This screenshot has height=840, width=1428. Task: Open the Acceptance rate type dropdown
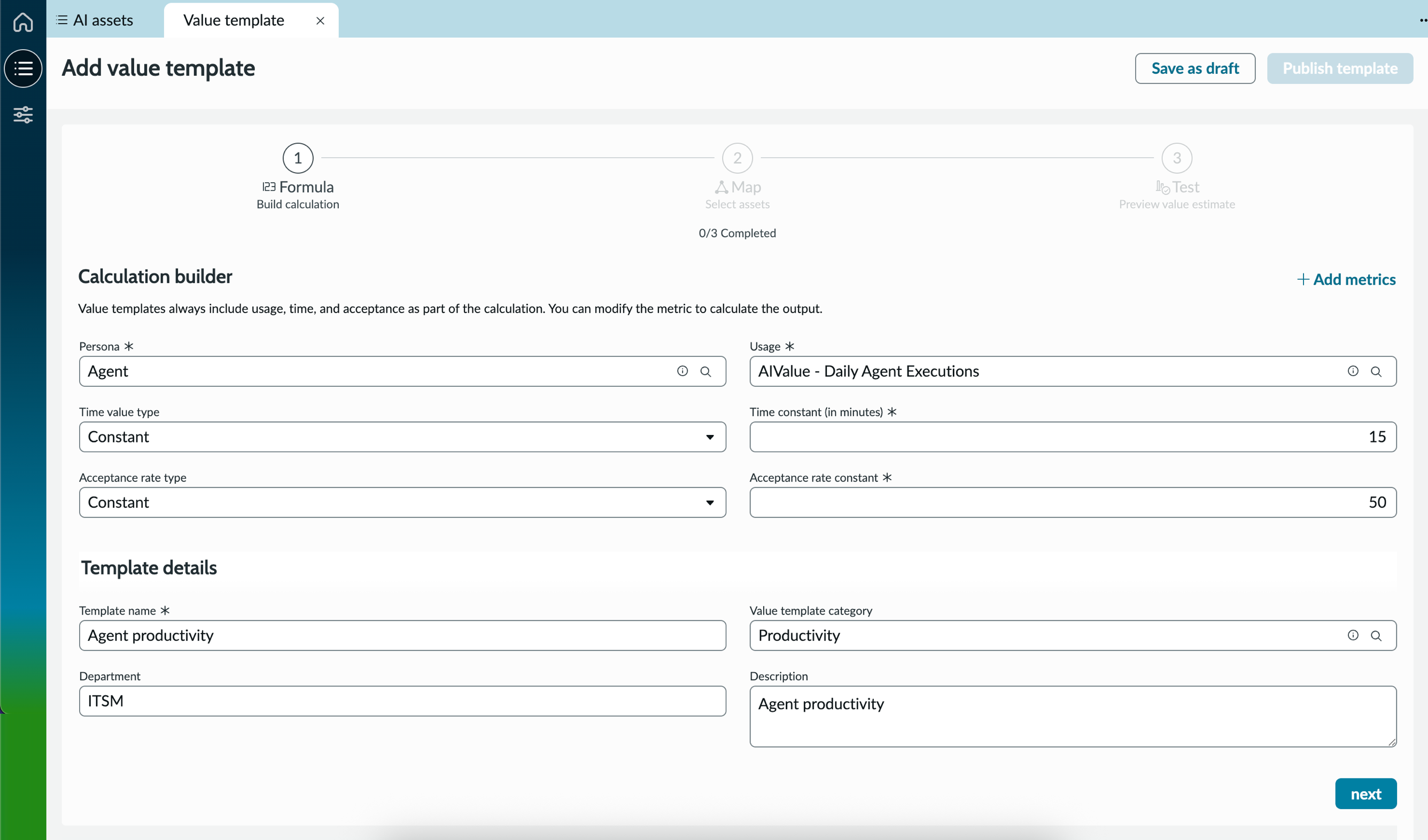pos(402,502)
